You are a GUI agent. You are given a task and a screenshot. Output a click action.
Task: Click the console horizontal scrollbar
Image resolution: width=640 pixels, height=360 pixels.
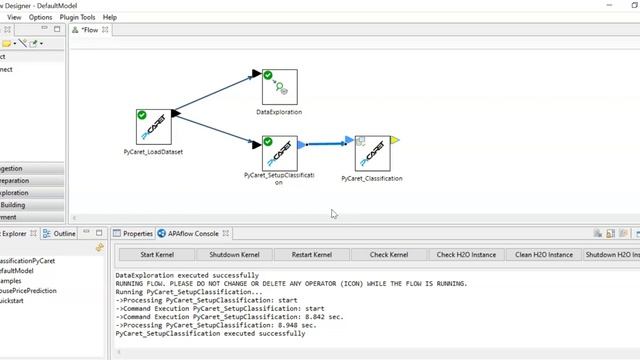pos(378,352)
